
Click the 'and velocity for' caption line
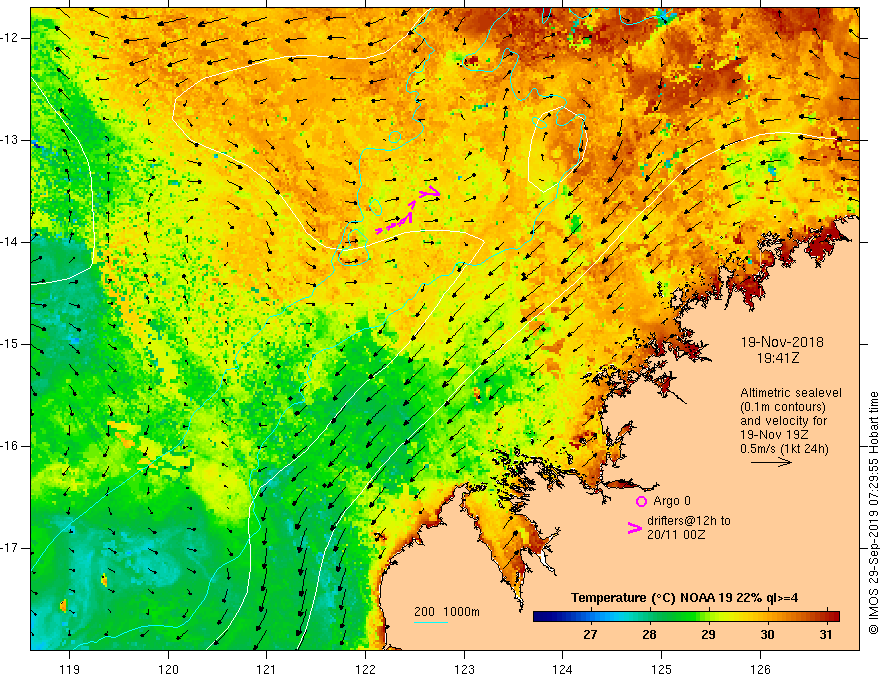coord(783,421)
